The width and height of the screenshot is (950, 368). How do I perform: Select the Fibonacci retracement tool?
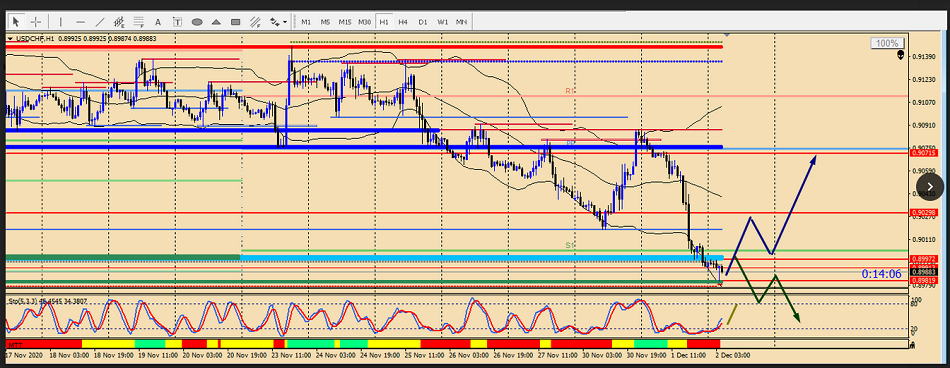coord(139,22)
